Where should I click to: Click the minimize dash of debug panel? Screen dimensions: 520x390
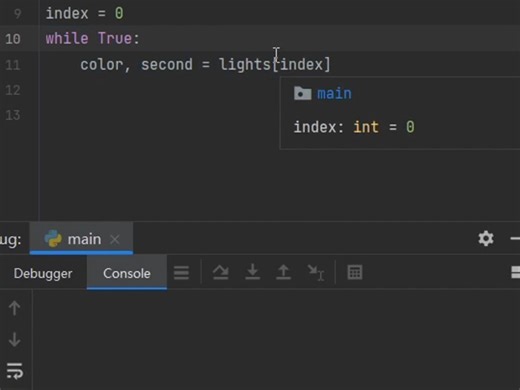pos(515,238)
